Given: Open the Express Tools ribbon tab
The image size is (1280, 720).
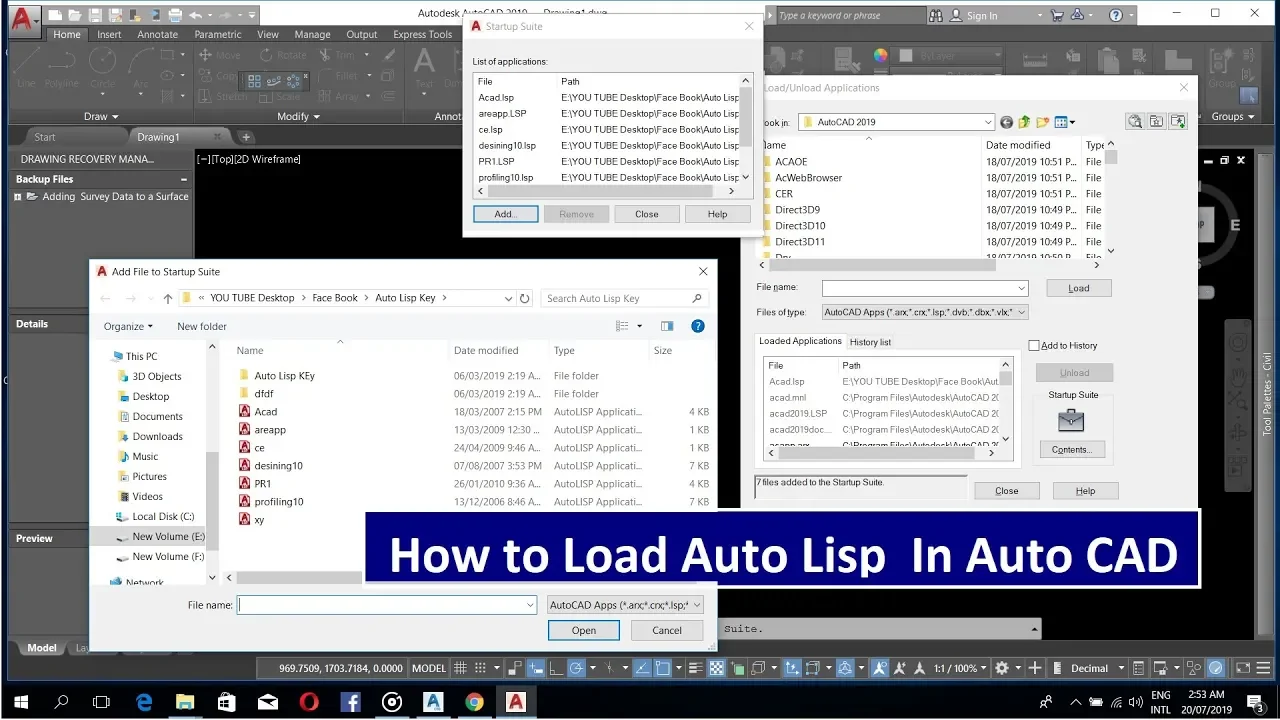Looking at the screenshot, I should [422, 34].
